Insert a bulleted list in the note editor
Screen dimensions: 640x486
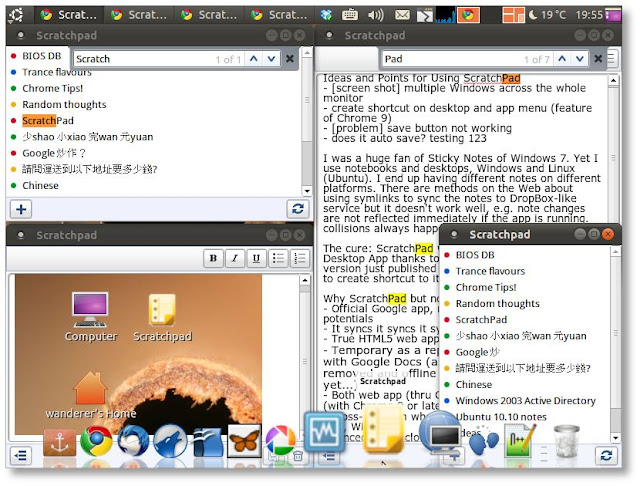[x=278, y=258]
